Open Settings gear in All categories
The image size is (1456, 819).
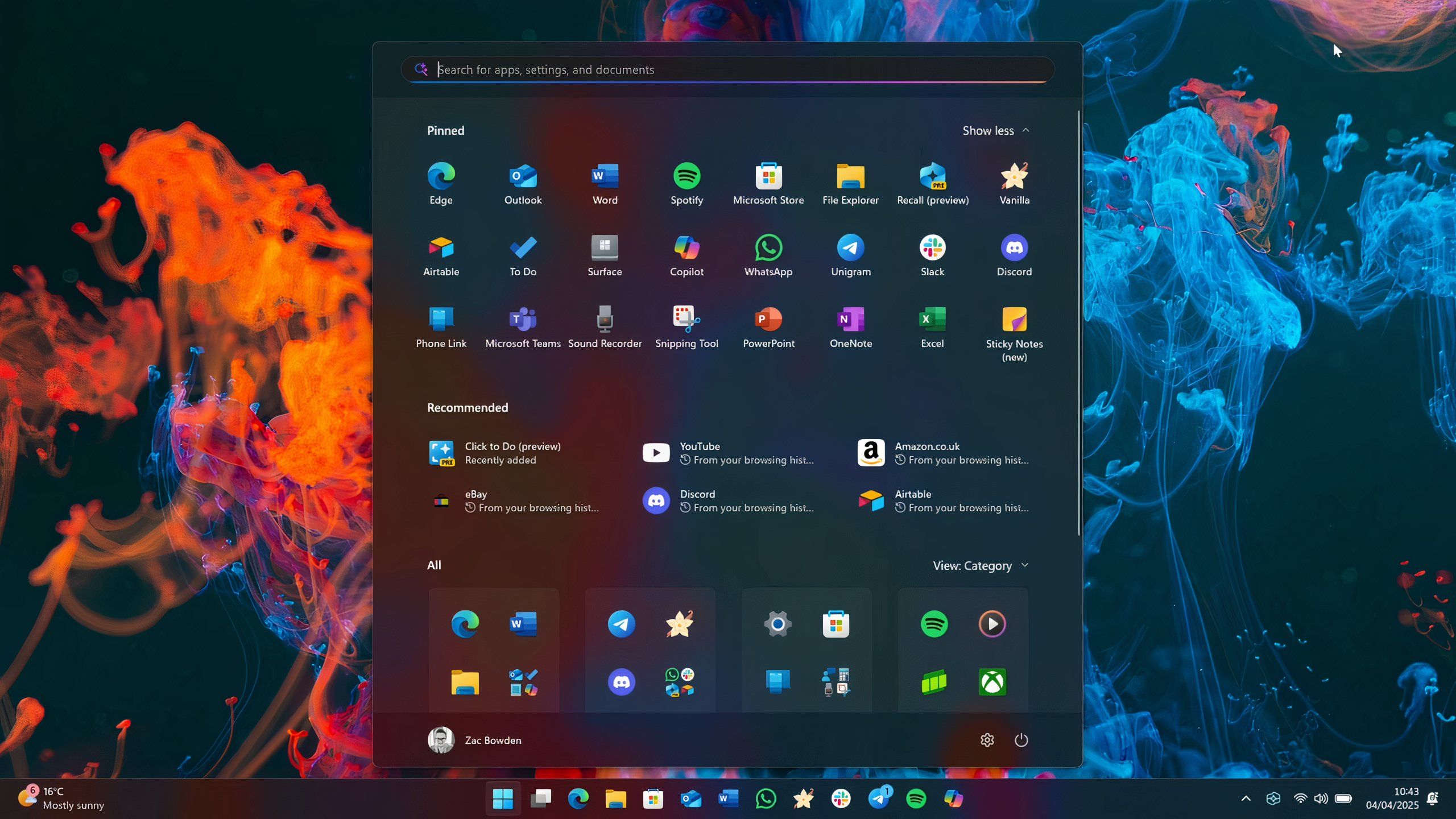(778, 624)
